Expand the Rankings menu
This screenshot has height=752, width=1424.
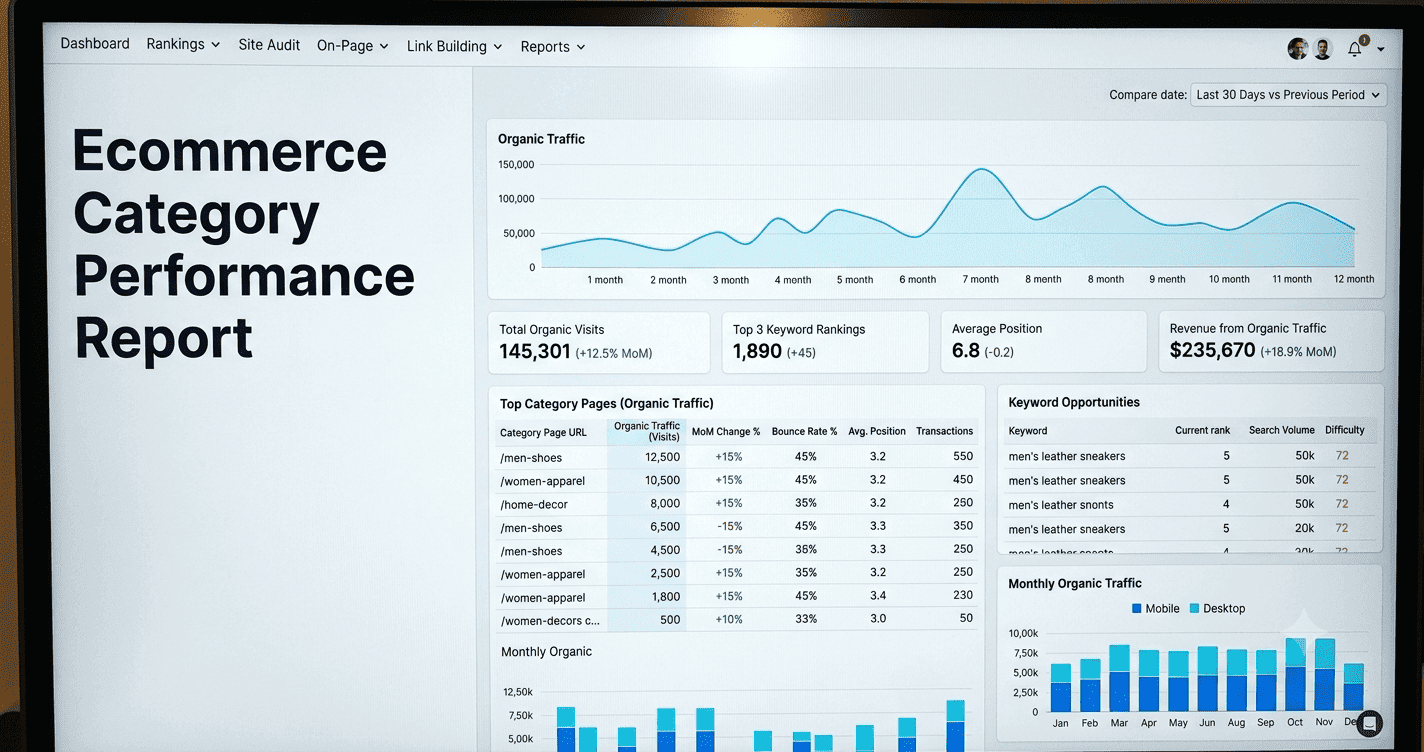pyautogui.click(x=183, y=44)
